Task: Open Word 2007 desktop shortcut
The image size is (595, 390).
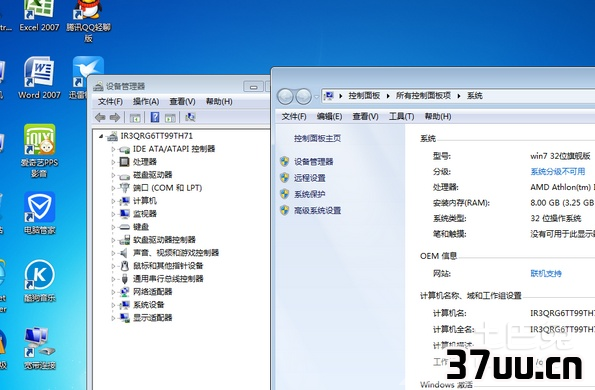Action: point(39,78)
